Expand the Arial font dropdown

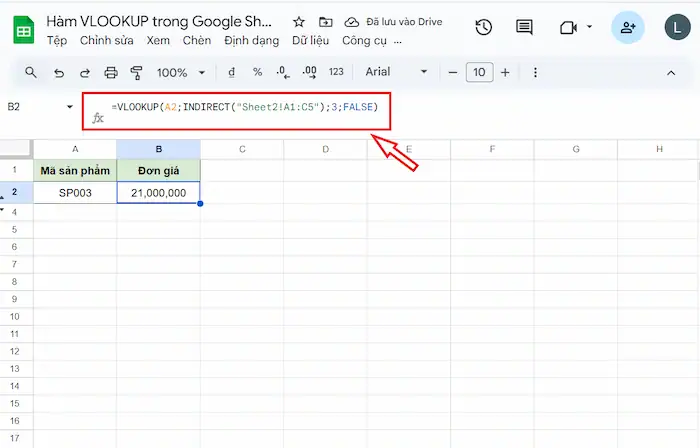396,72
